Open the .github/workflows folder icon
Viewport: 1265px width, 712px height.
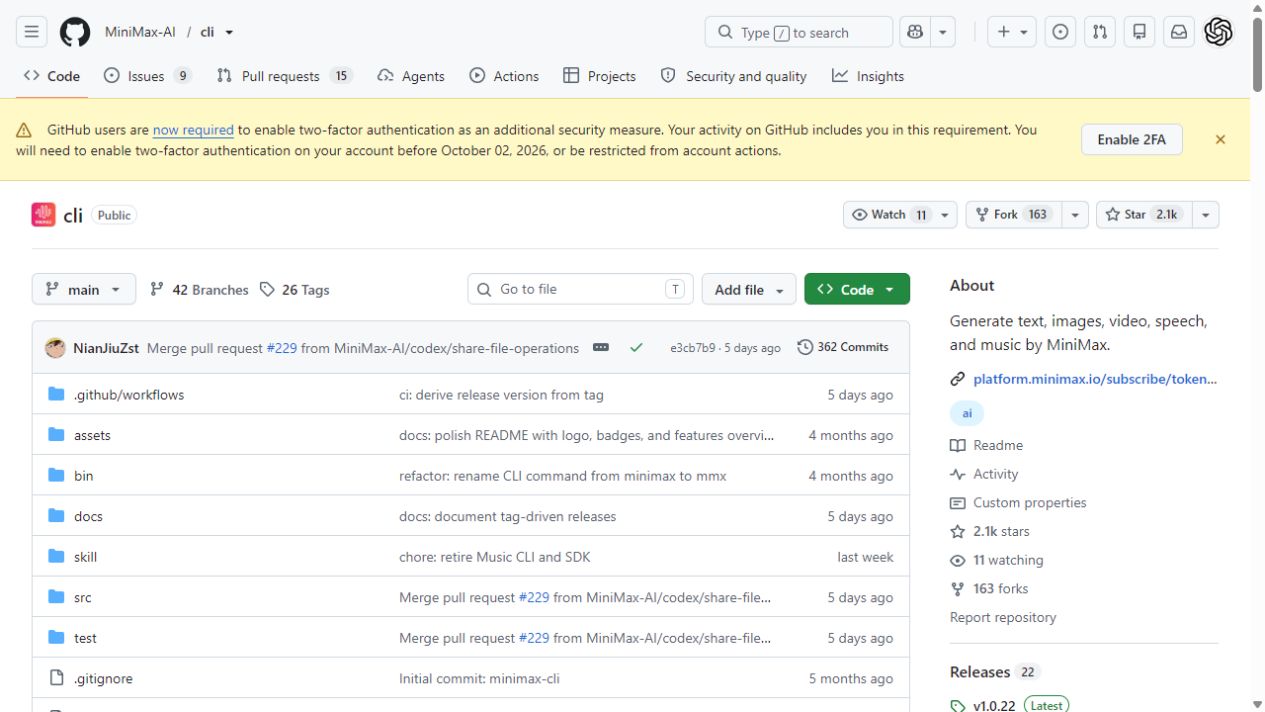[x=56, y=394]
